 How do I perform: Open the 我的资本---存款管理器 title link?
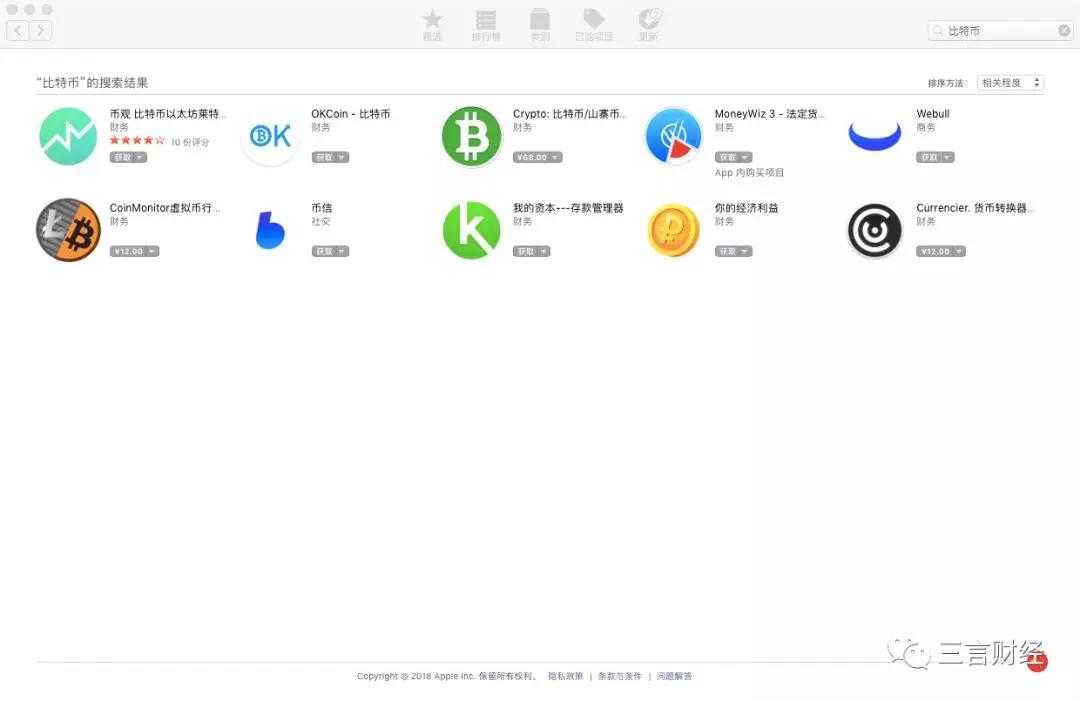[568, 207]
